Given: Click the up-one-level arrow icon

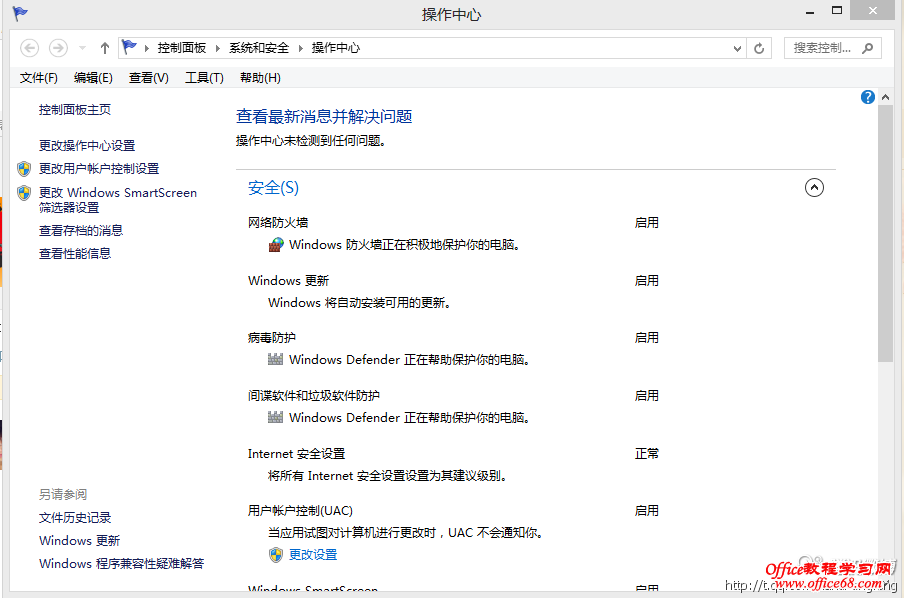Looking at the screenshot, I should [x=104, y=47].
